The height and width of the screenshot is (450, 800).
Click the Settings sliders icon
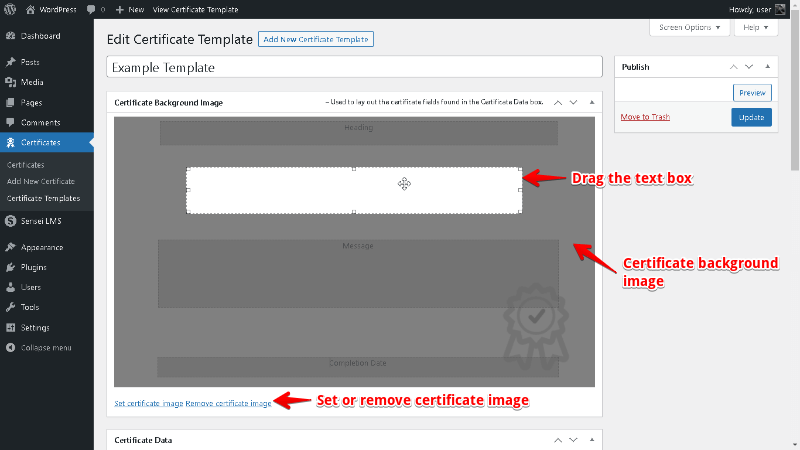tap(10, 328)
